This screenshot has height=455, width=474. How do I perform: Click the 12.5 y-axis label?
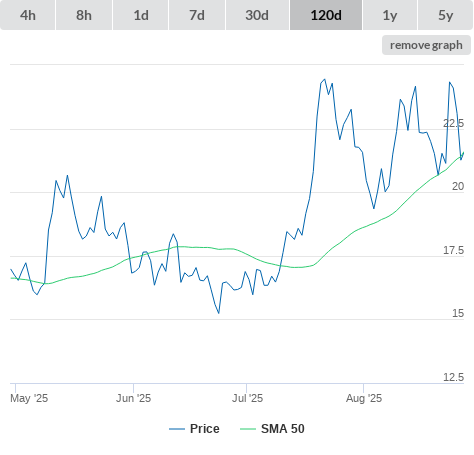(x=453, y=377)
